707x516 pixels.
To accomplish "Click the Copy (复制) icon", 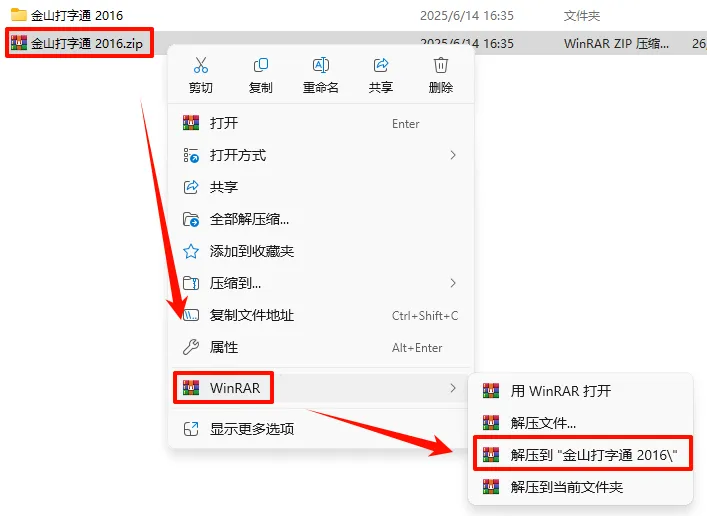I will coord(261,65).
